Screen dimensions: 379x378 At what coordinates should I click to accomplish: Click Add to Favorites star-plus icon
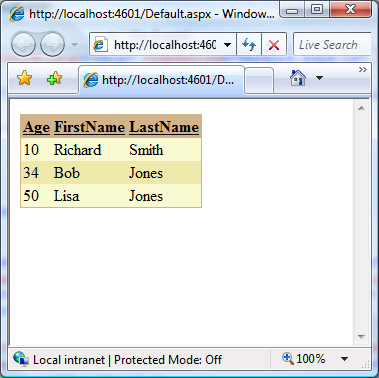(x=55, y=79)
